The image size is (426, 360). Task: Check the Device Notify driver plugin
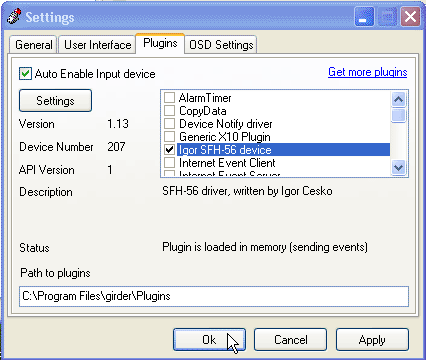point(169,124)
